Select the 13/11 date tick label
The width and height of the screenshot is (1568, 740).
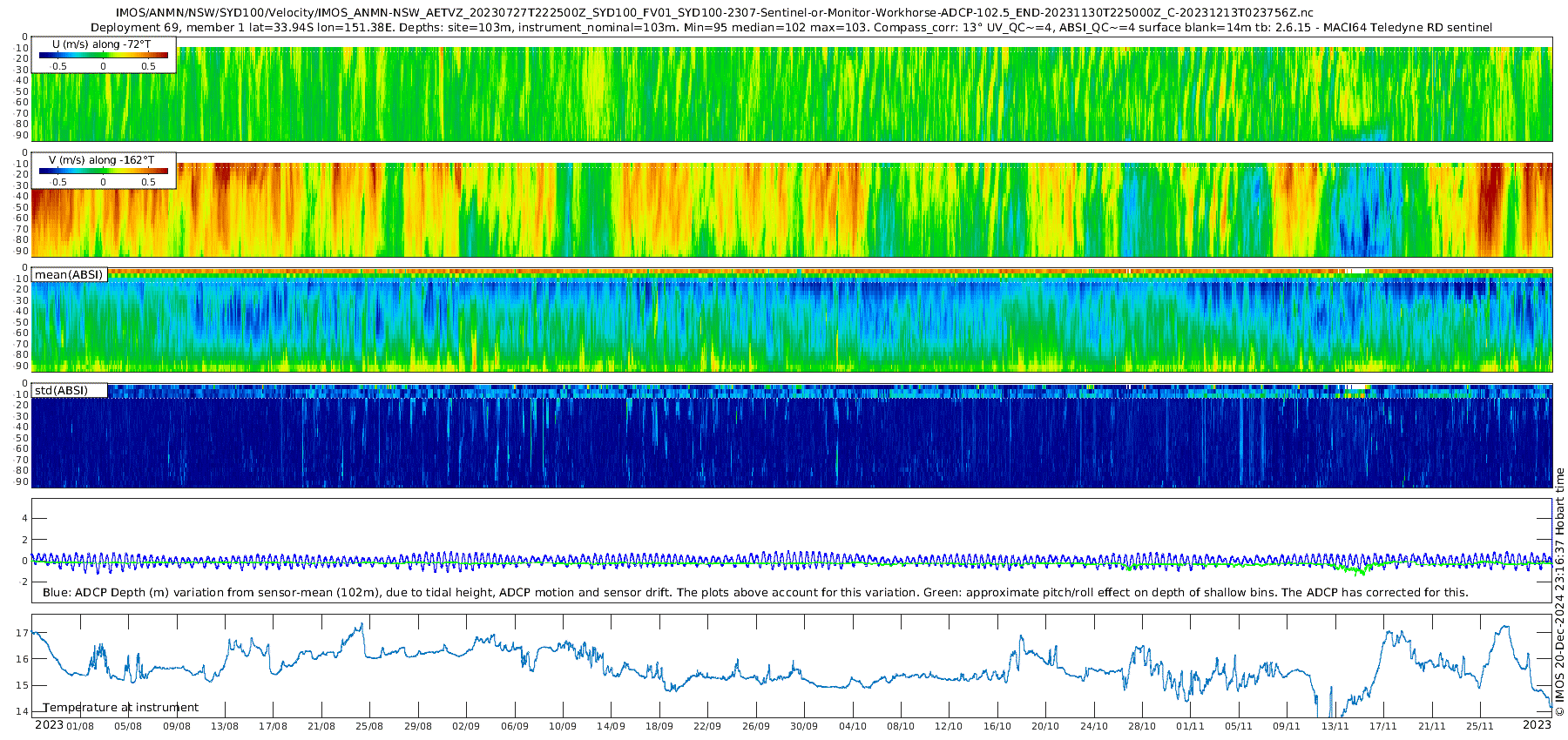1335,726
